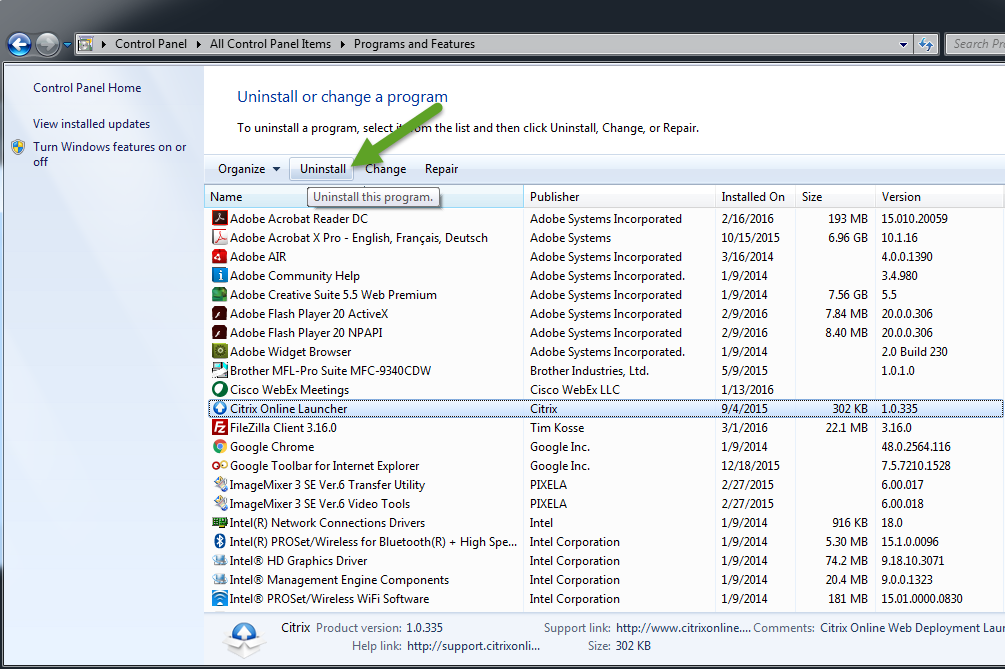This screenshot has height=669, width=1005.
Task: Click the back navigation arrow
Action: pyautogui.click(x=19, y=44)
